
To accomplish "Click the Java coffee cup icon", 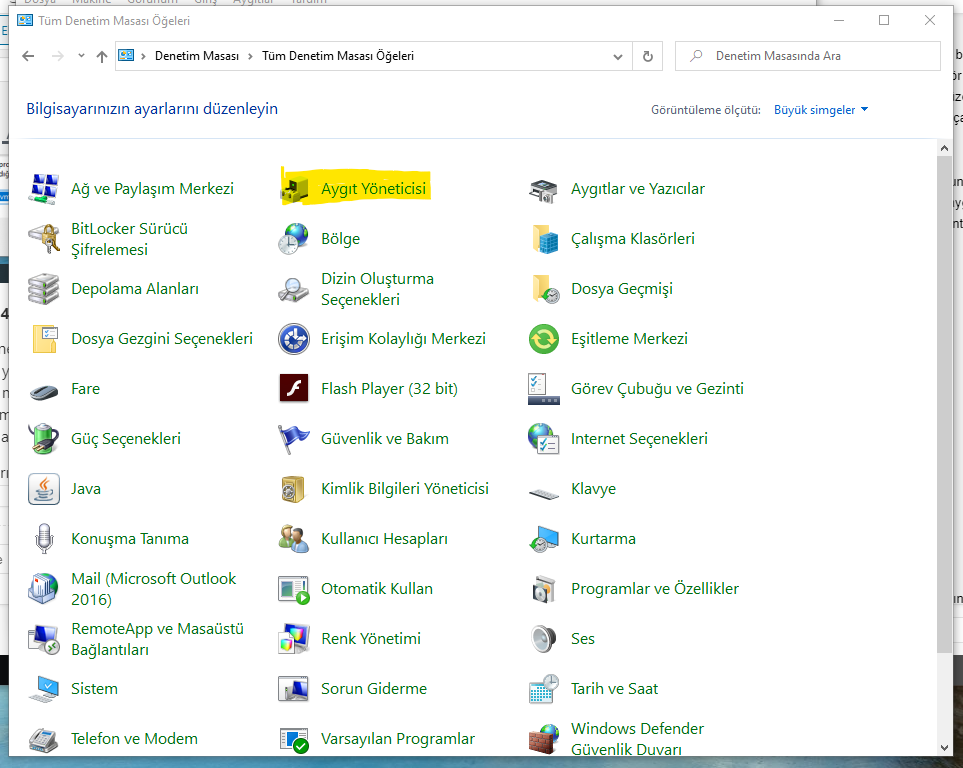I will (x=44, y=488).
